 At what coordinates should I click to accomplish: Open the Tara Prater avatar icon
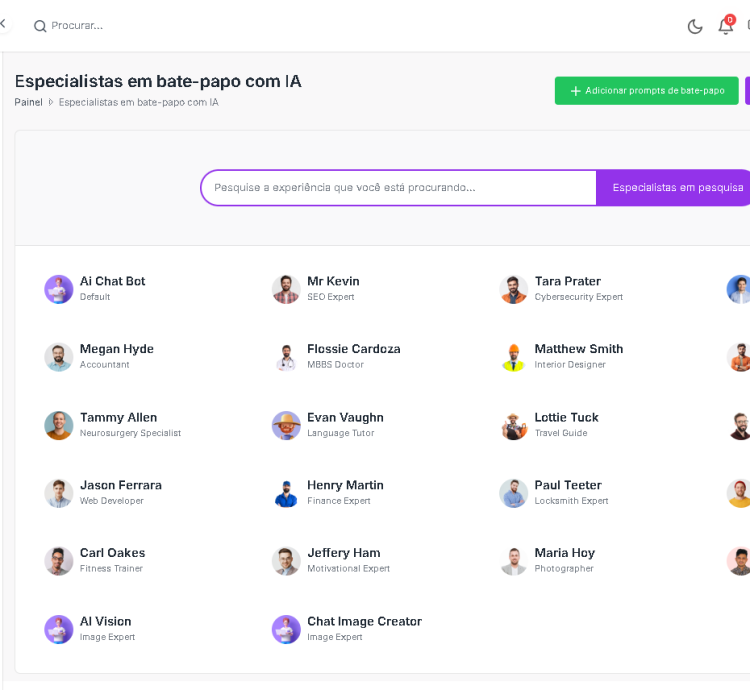[514, 289]
